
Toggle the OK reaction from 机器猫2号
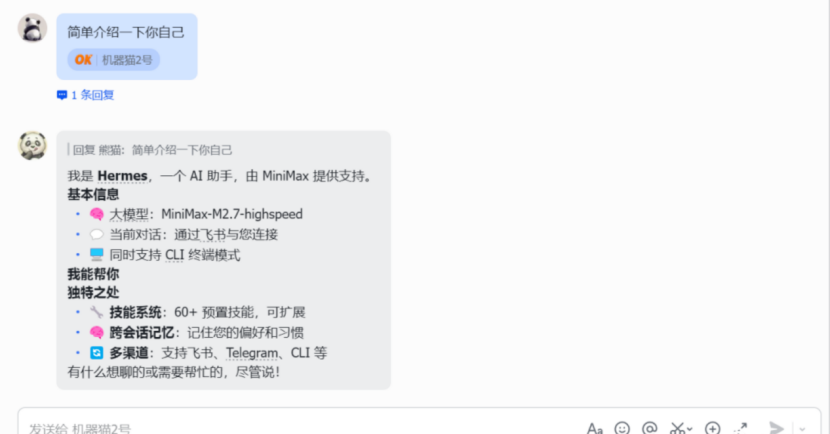tap(113, 60)
